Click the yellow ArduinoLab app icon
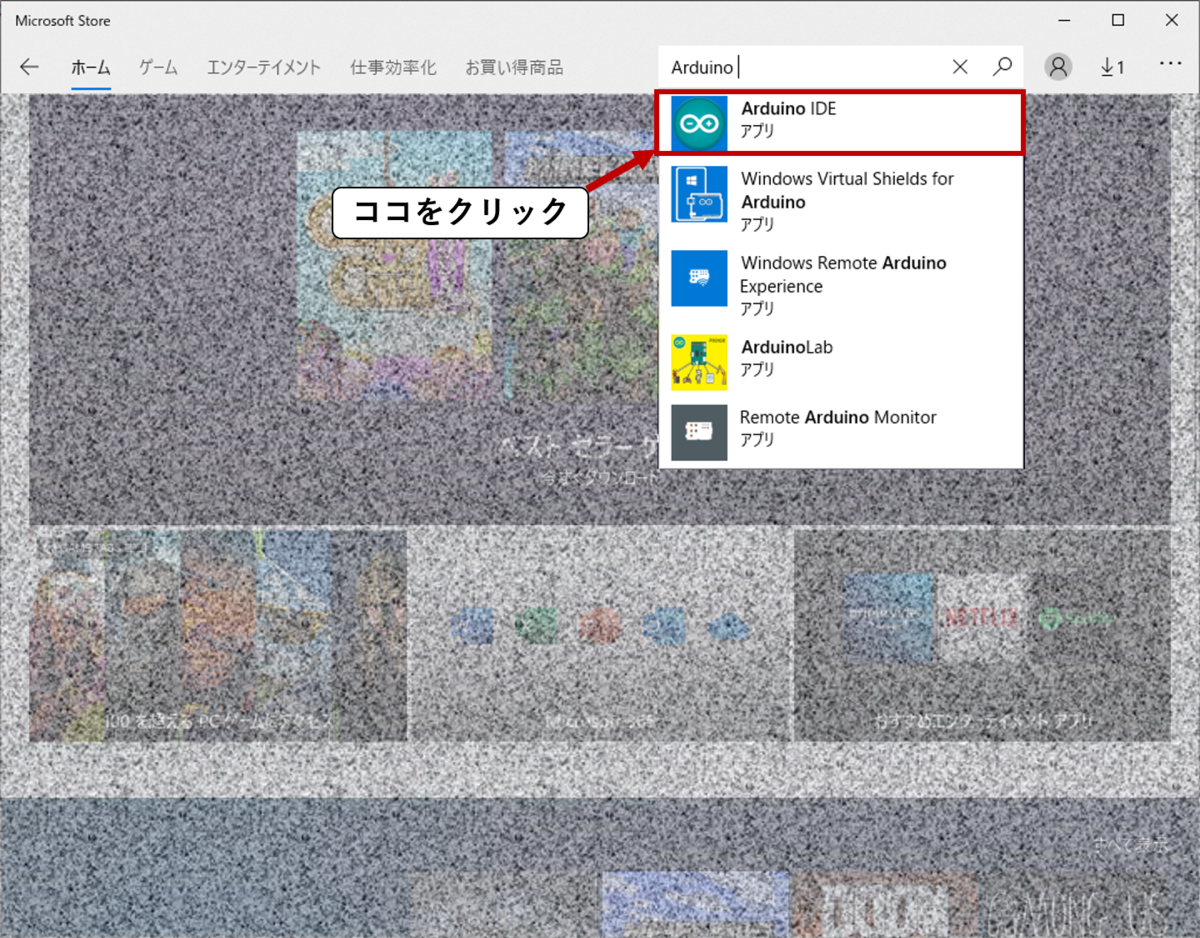The width and height of the screenshot is (1200, 938). click(699, 362)
